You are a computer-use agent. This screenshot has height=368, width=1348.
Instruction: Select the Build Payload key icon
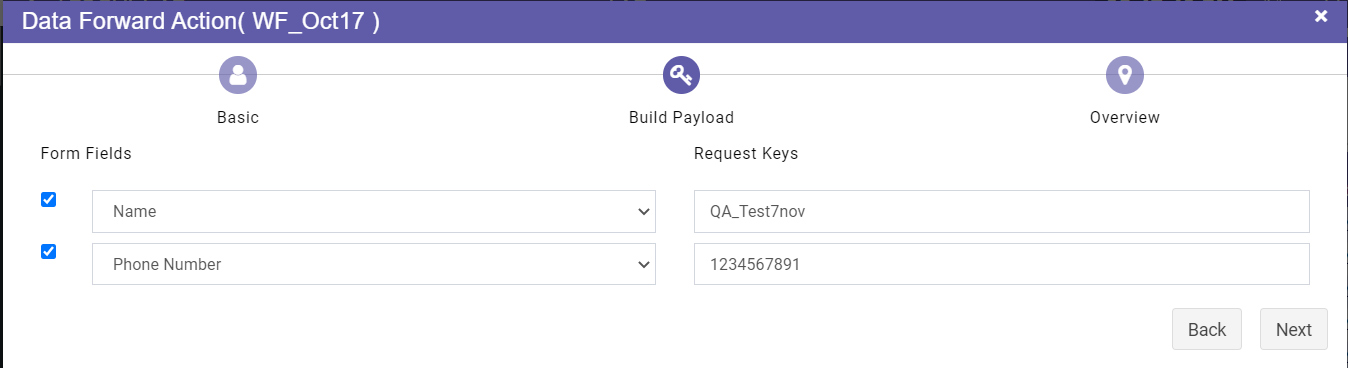(681, 74)
